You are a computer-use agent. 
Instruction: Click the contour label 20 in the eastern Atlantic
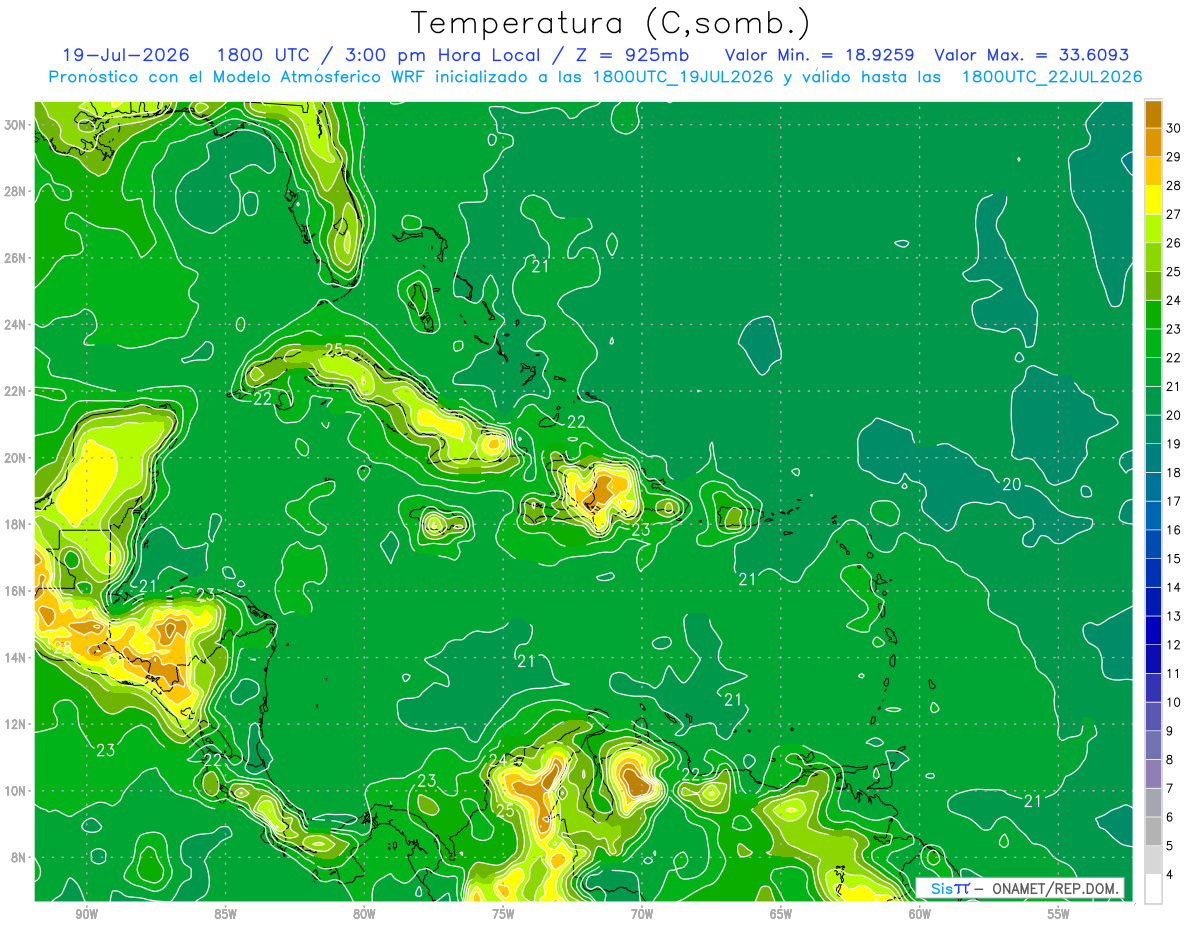(x=1012, y=485)
